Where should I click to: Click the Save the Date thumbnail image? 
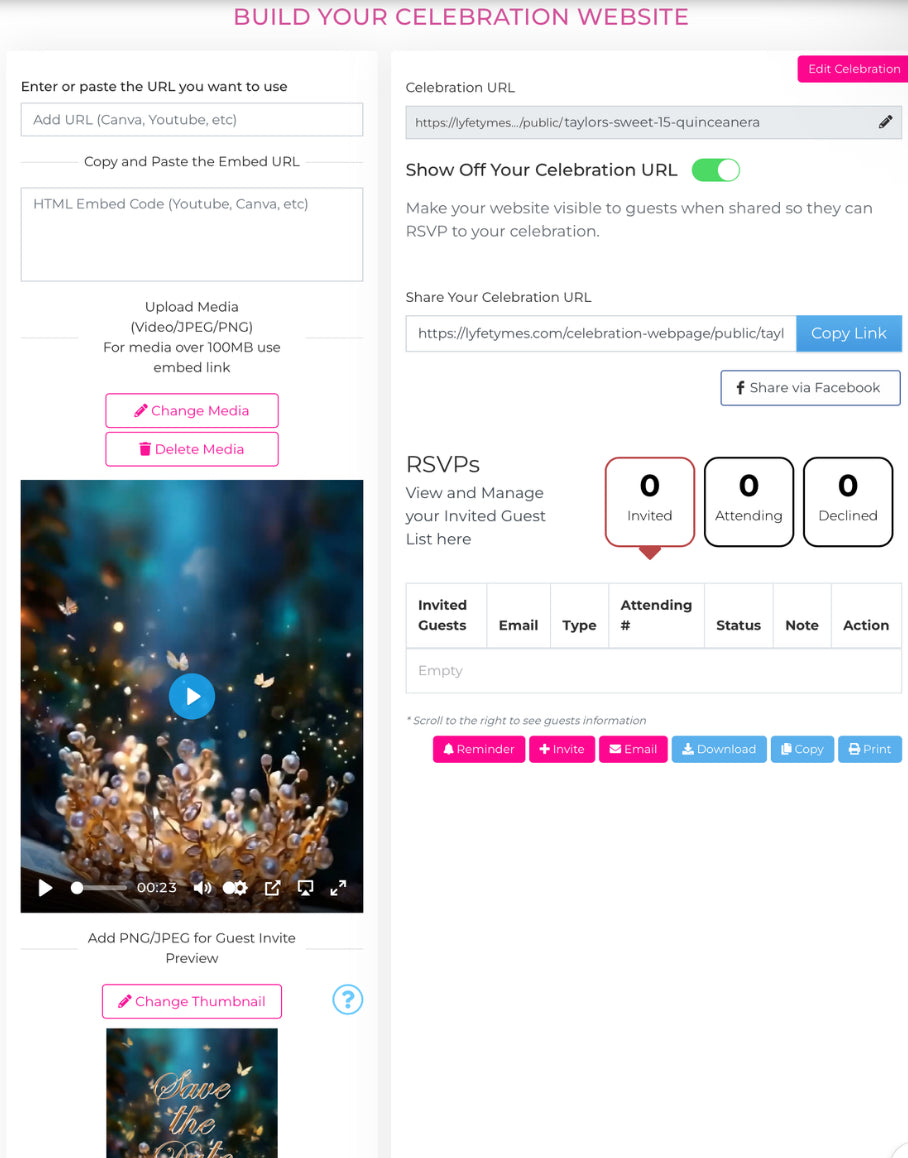192,1093
